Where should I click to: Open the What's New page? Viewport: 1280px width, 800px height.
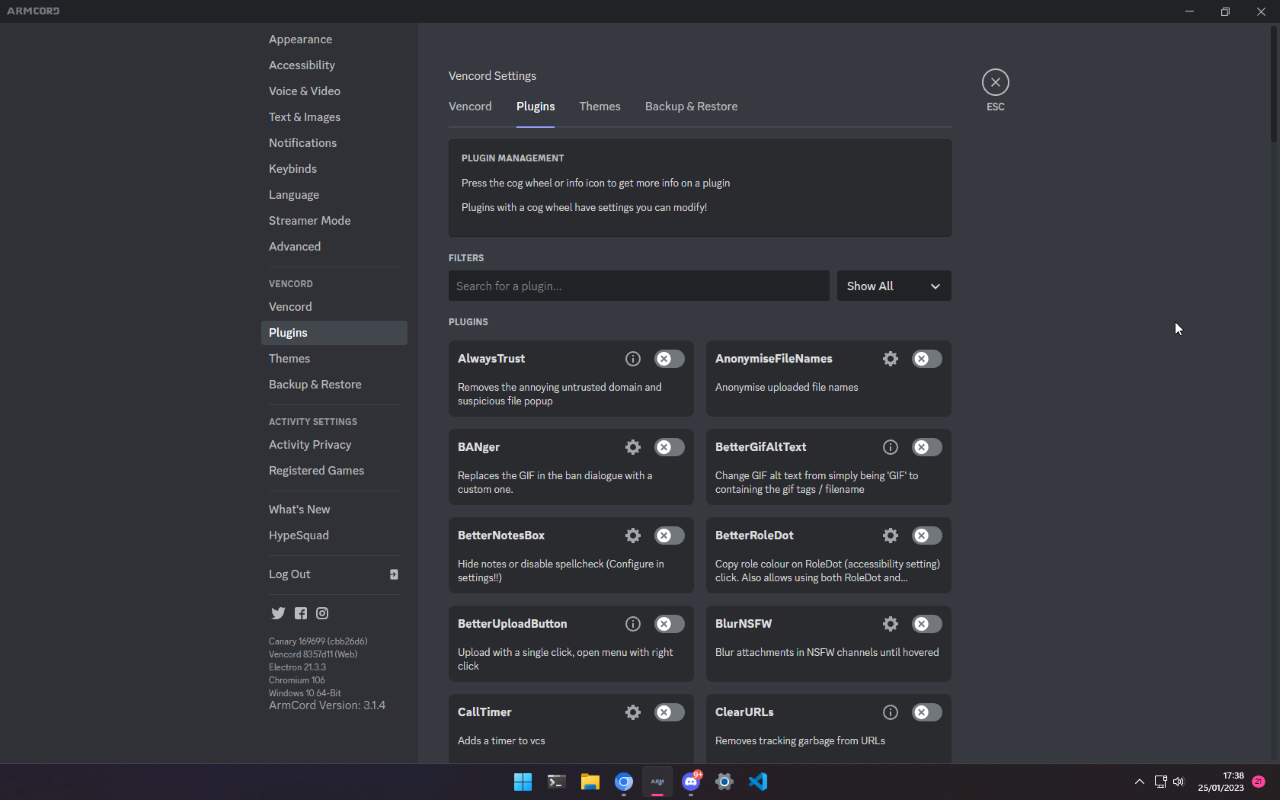(299, 509)
